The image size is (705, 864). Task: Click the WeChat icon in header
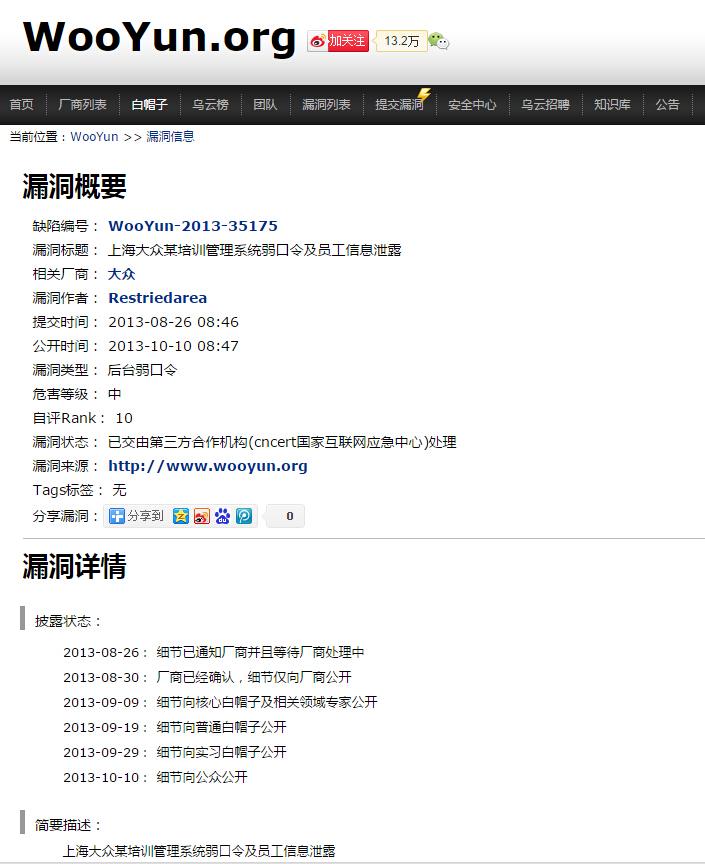tap(438, 41)
